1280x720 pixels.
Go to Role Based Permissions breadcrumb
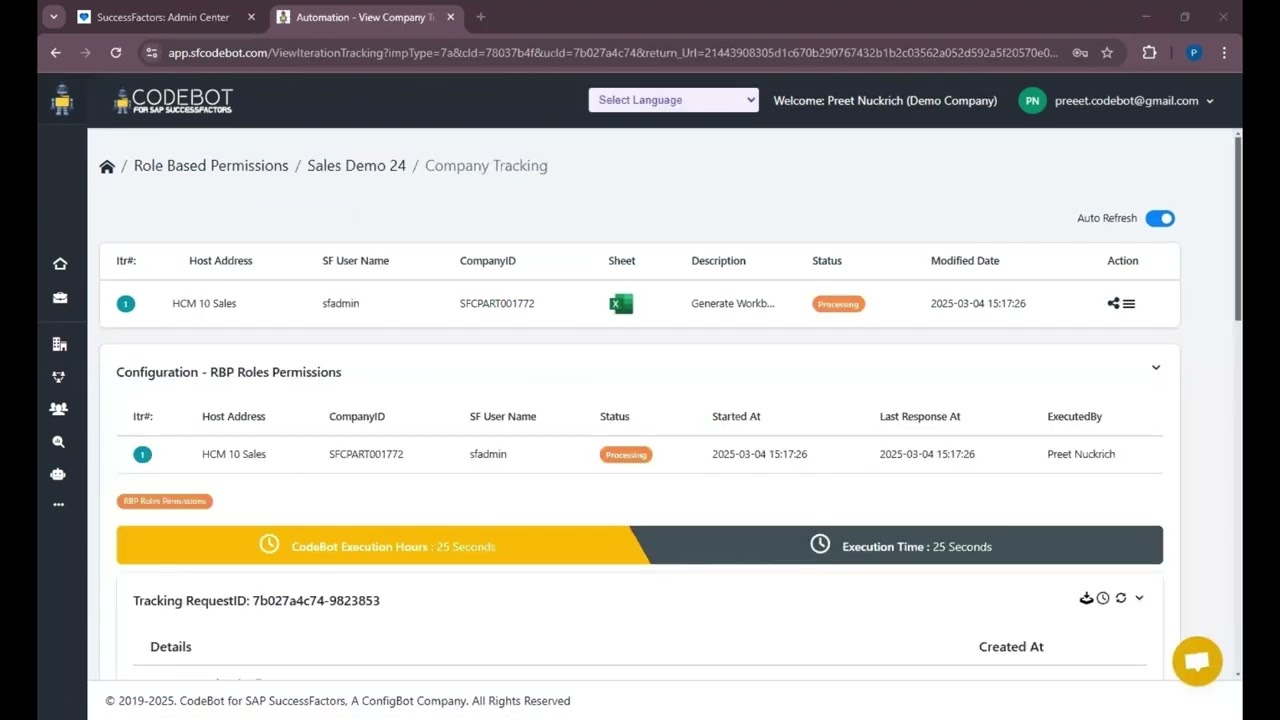point(211,166)
